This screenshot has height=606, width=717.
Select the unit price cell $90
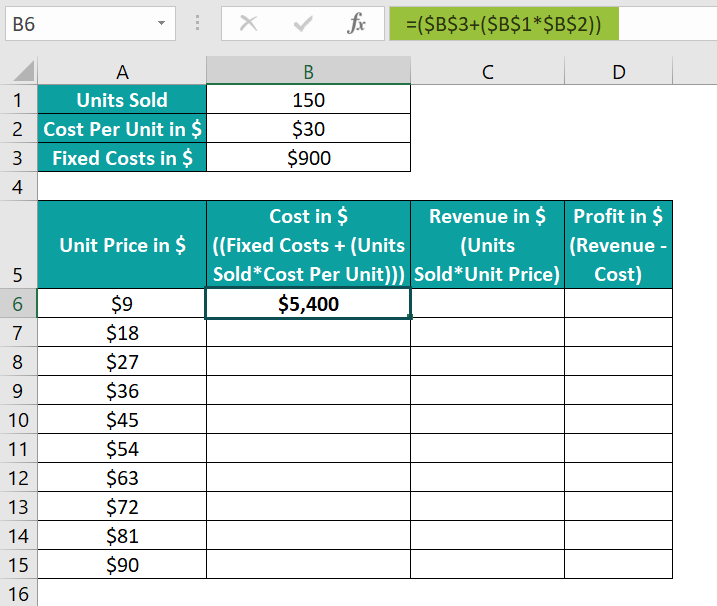click(122, 564)
